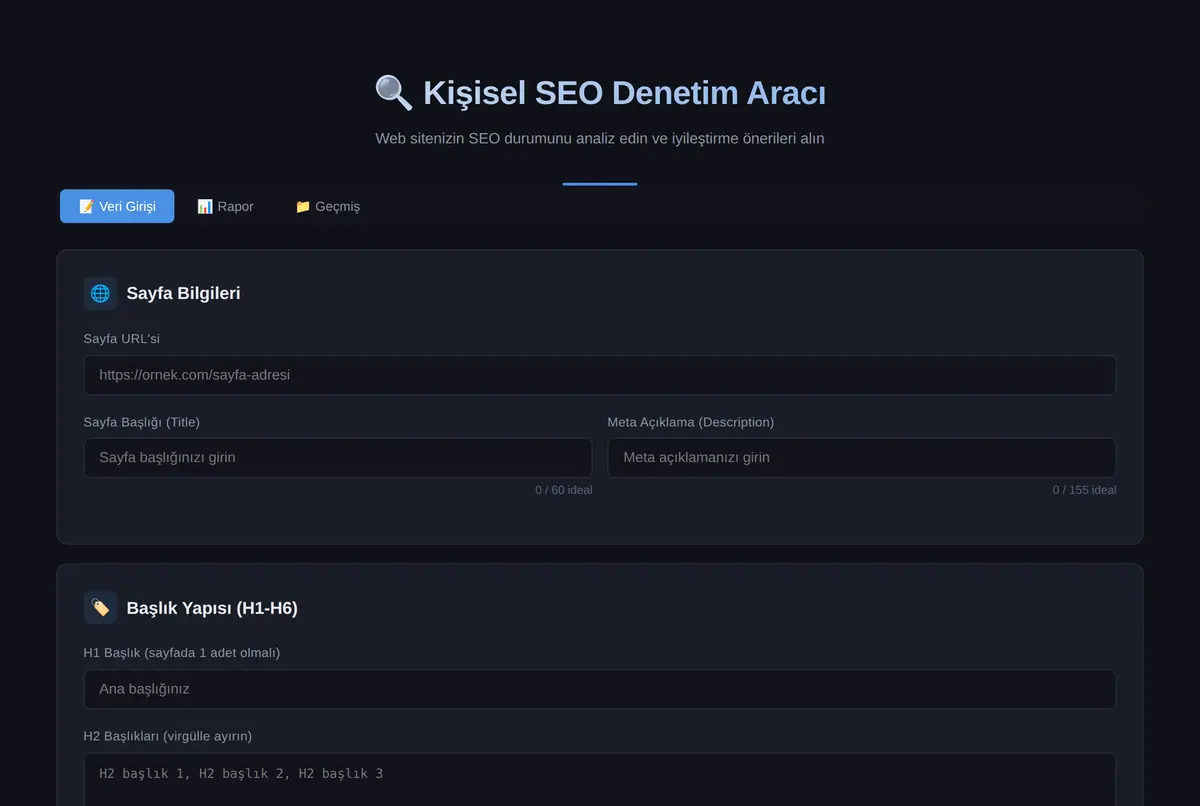Click the Başlık Yapısı (H1-H6) heading

tap(212, 607)
